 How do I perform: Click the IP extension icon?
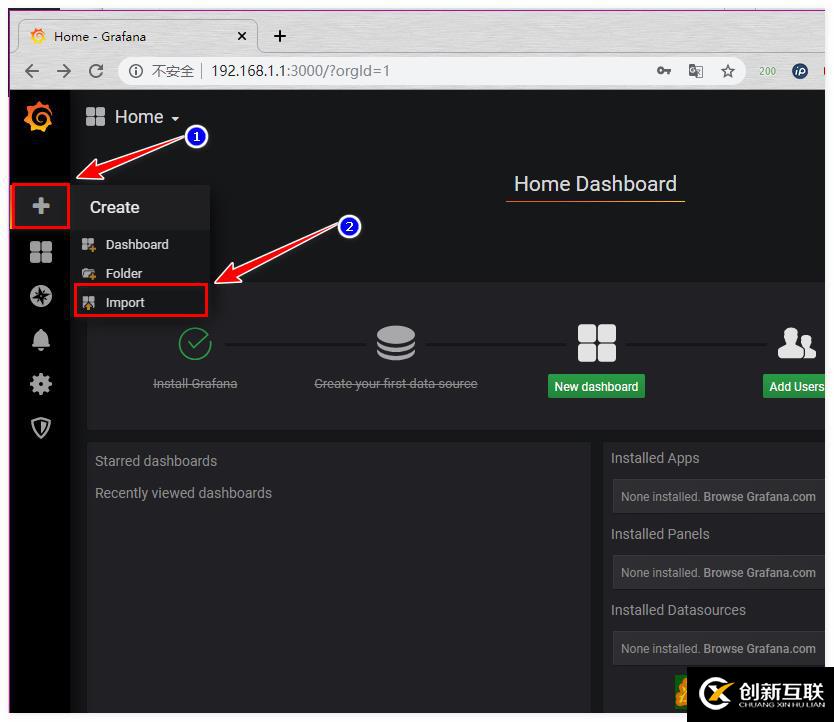coord(799,71)
